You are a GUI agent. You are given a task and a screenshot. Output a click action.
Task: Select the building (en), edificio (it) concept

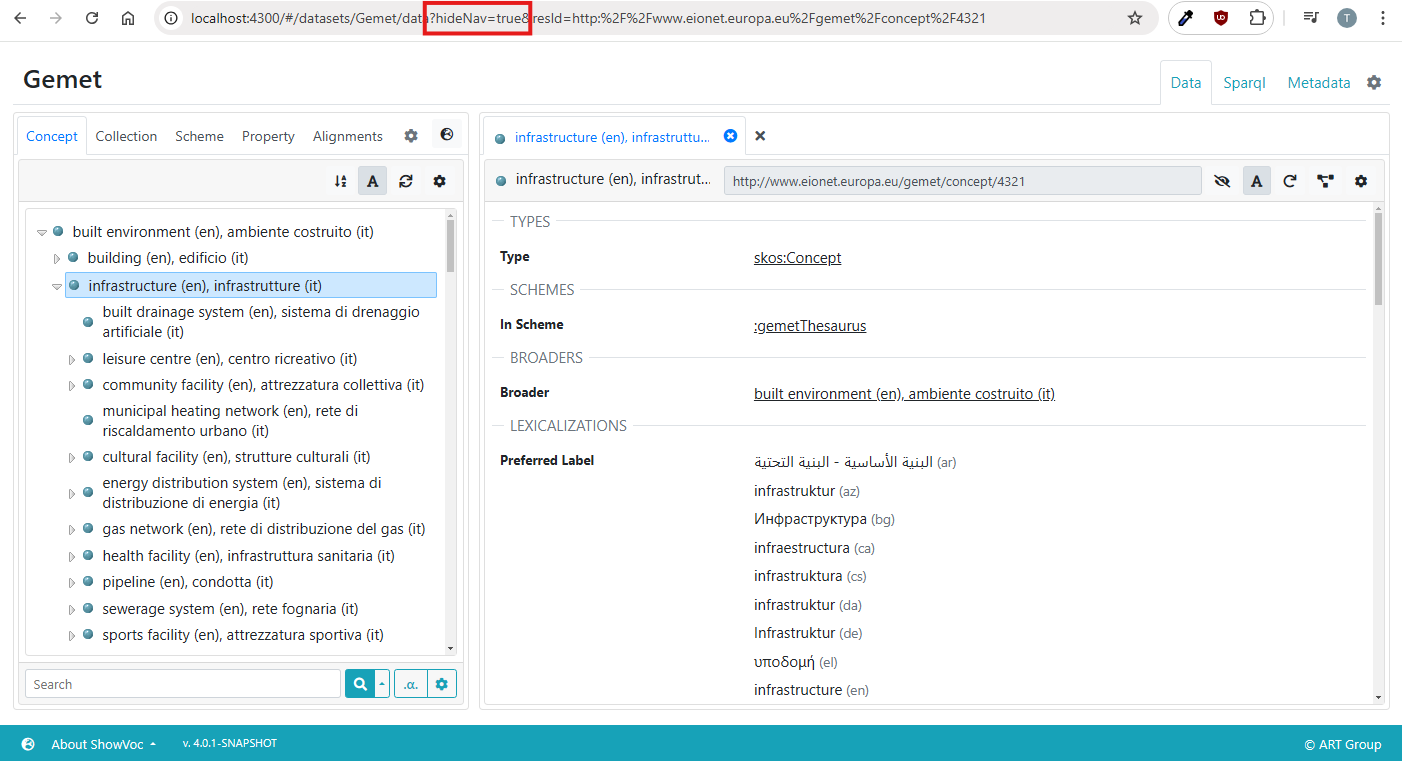168,258
